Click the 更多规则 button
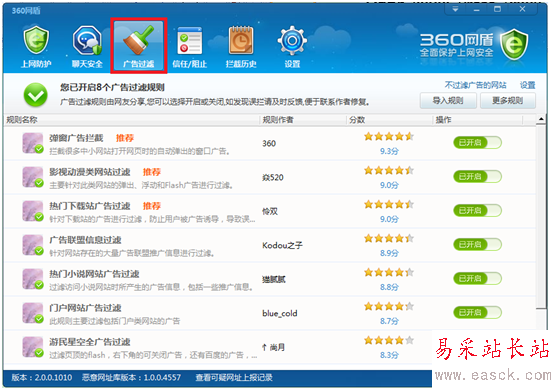552x390 pixels. pyautogui.click(x=508, y=101)
